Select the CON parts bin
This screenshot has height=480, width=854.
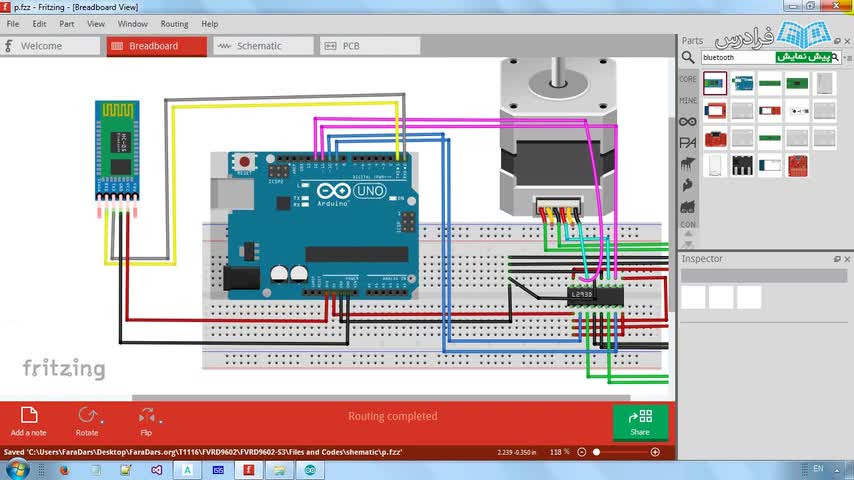[688, 224]
